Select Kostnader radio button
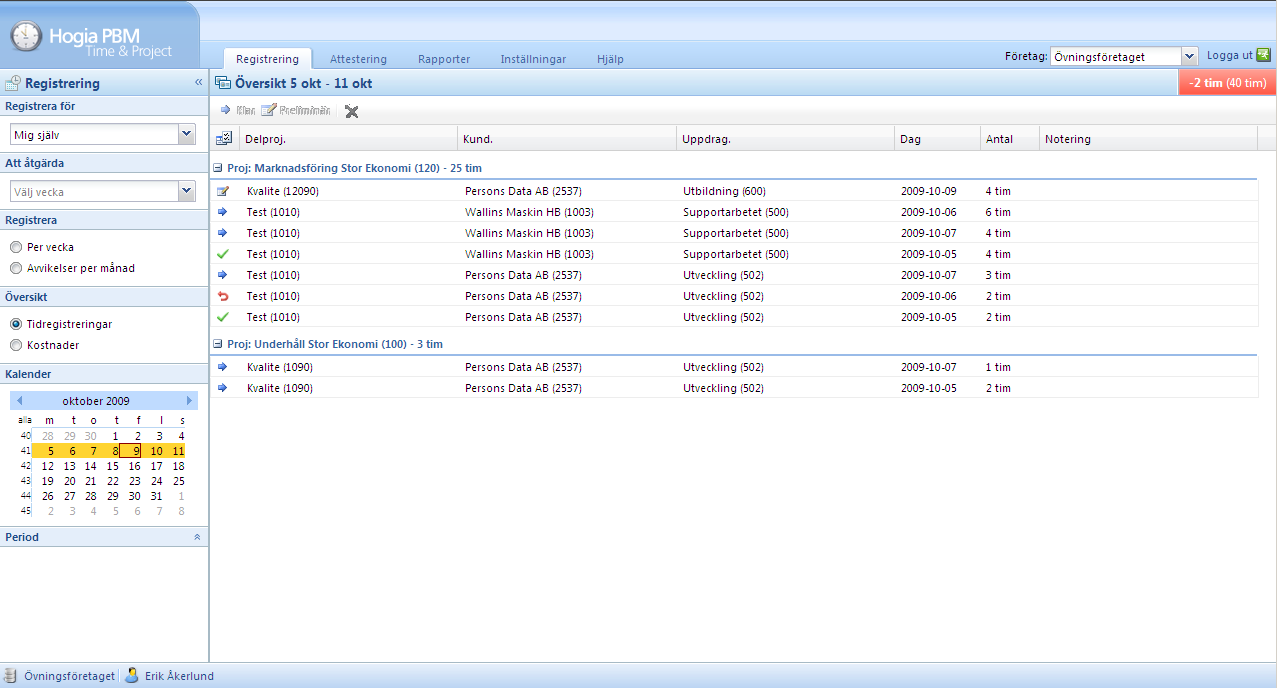Image resolution: width=1278 pixels, height=688 pixels. click(x=16, y=345)
